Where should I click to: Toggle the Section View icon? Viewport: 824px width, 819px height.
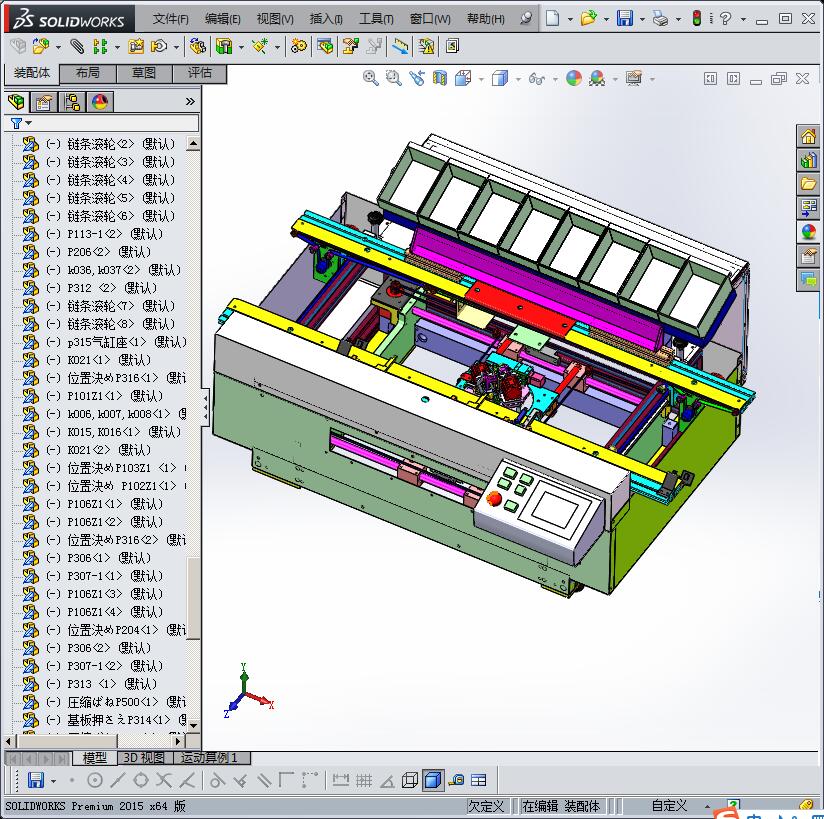tap(440, 78)
